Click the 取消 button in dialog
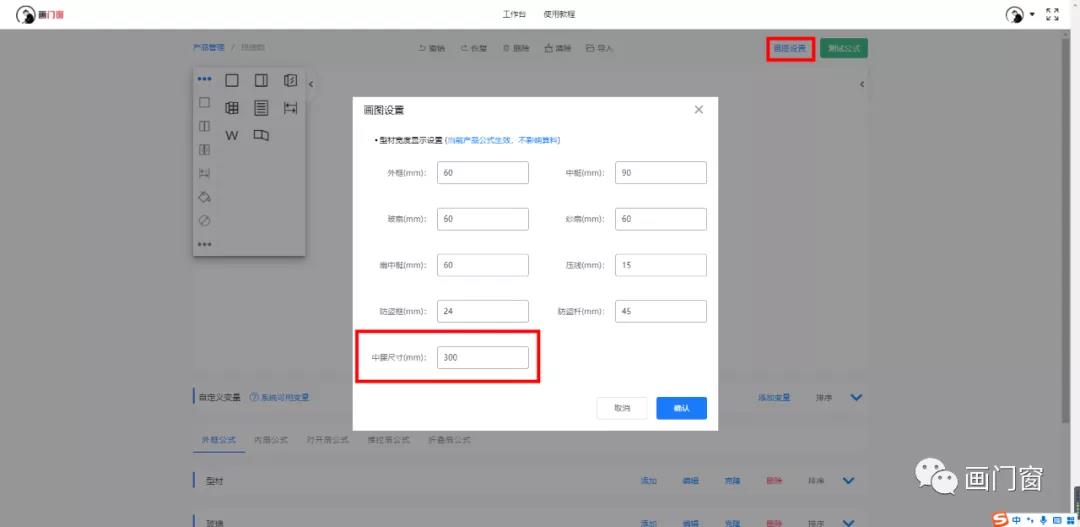The width and height of the screenshot is (1080, 527). click(x=622, y=408)
